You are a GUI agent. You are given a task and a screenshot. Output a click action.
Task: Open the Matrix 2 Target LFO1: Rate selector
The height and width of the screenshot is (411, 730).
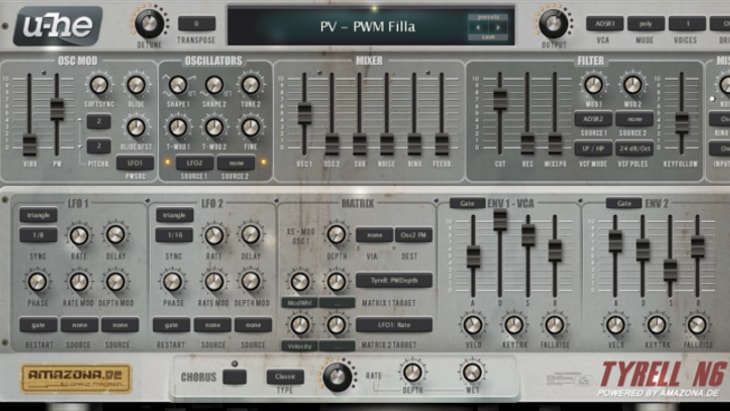(394, 325)
